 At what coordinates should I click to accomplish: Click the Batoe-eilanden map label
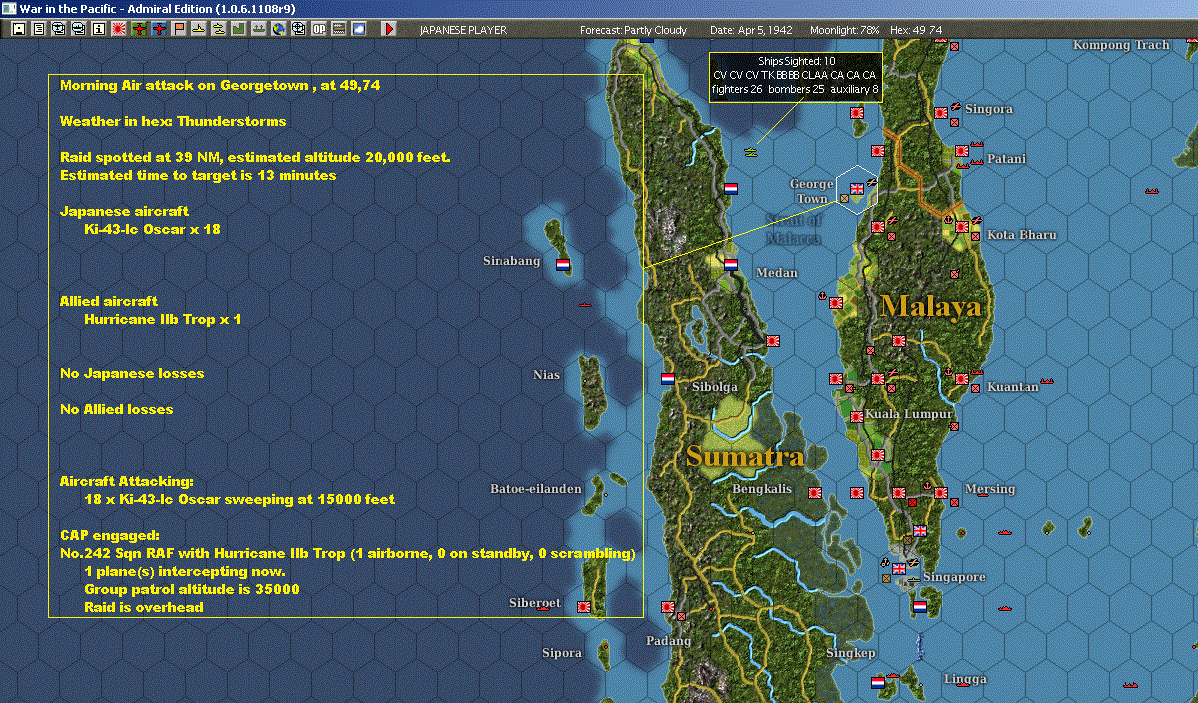coord(536,489)
